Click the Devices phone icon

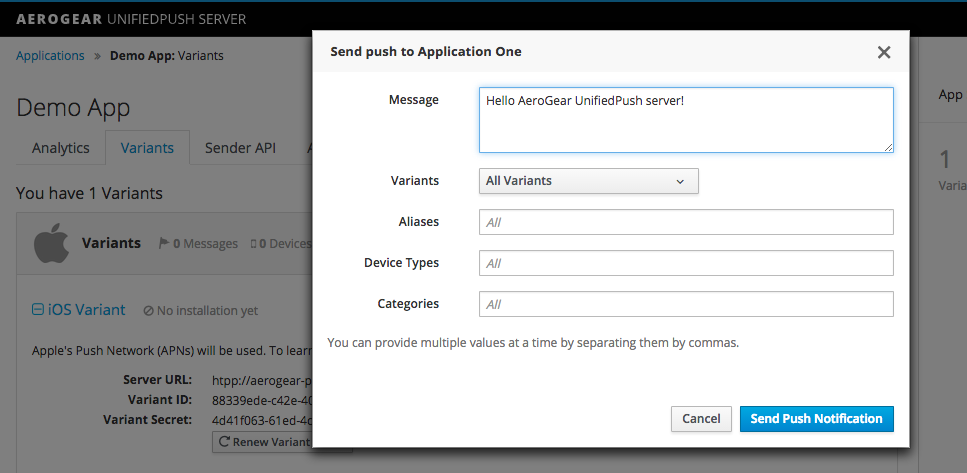point(253,243)
